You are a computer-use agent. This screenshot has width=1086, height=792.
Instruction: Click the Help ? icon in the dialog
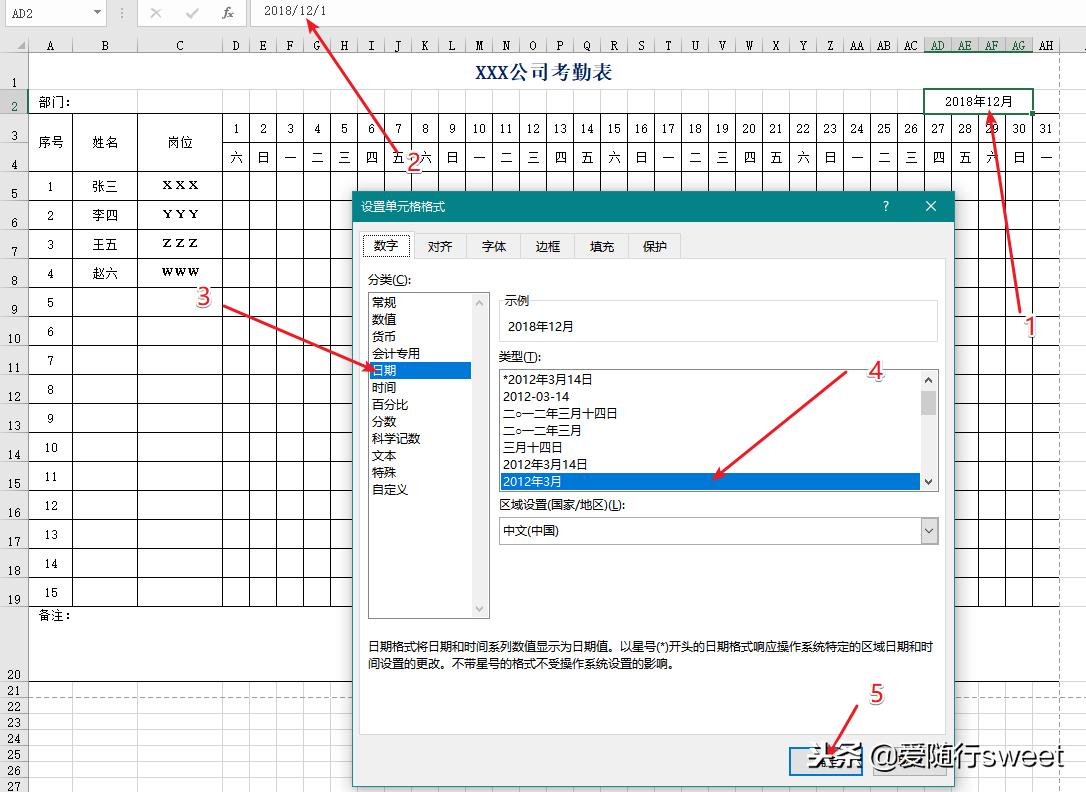pos(885,206)
